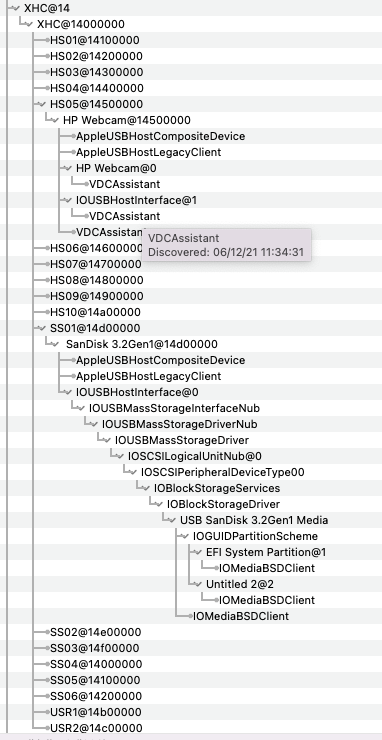The height and width of the screenshot is (740, 382).
Task: Collapse the EFI System Partition@1 node
Action: [198, 552]
